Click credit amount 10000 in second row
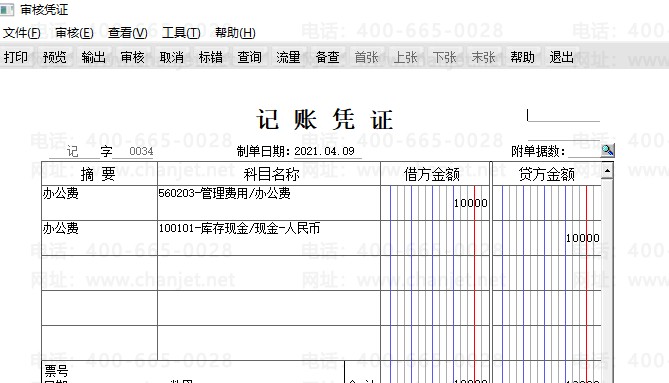 (582, 238)
